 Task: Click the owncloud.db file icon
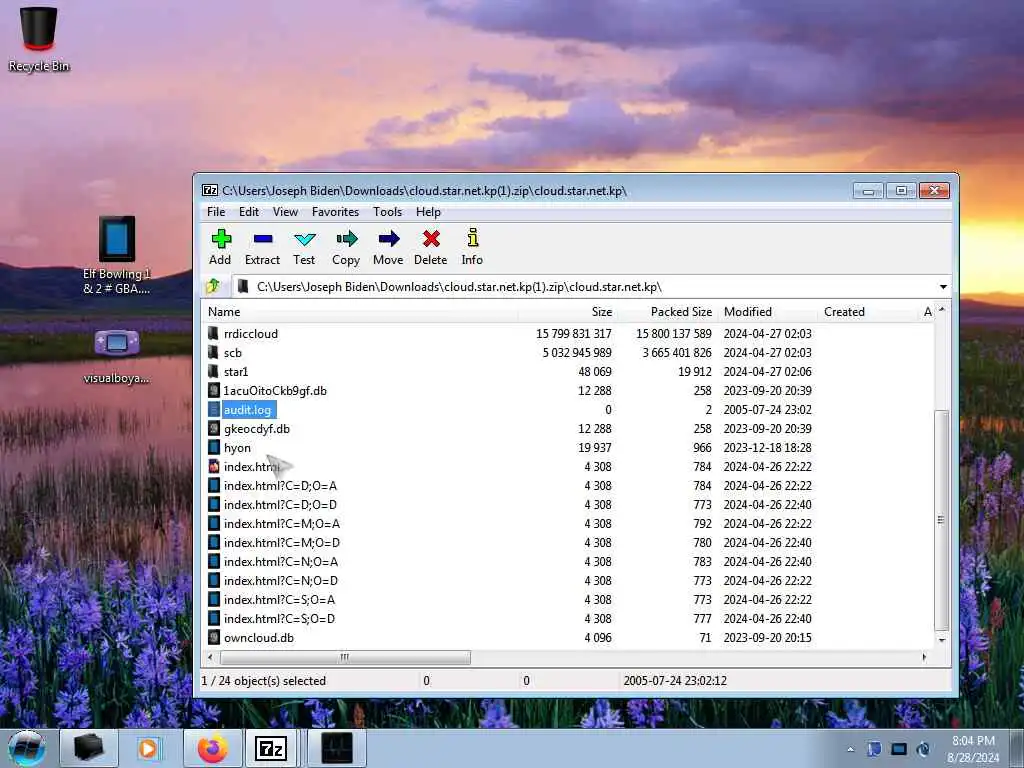[214, 637]
